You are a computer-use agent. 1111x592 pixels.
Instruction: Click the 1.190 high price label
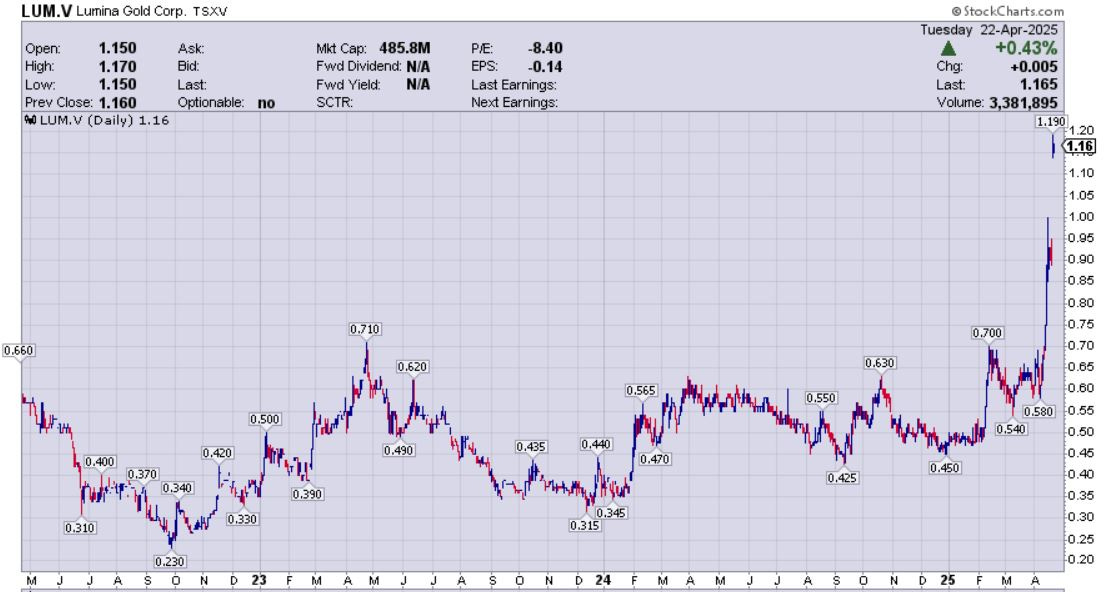coord(1051,122)
